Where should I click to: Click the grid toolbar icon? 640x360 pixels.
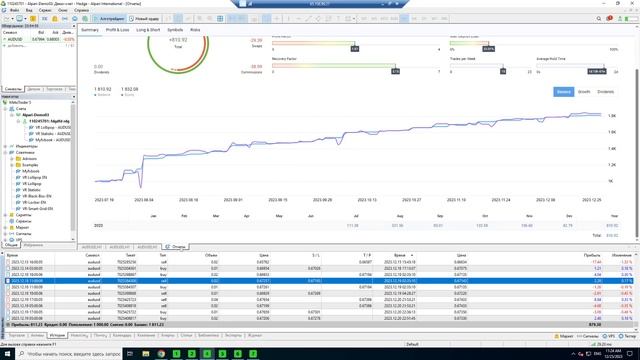(x=220, y=19)
